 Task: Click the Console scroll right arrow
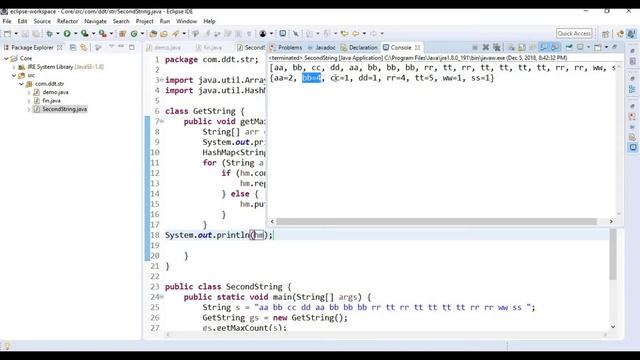click(611, 221)
